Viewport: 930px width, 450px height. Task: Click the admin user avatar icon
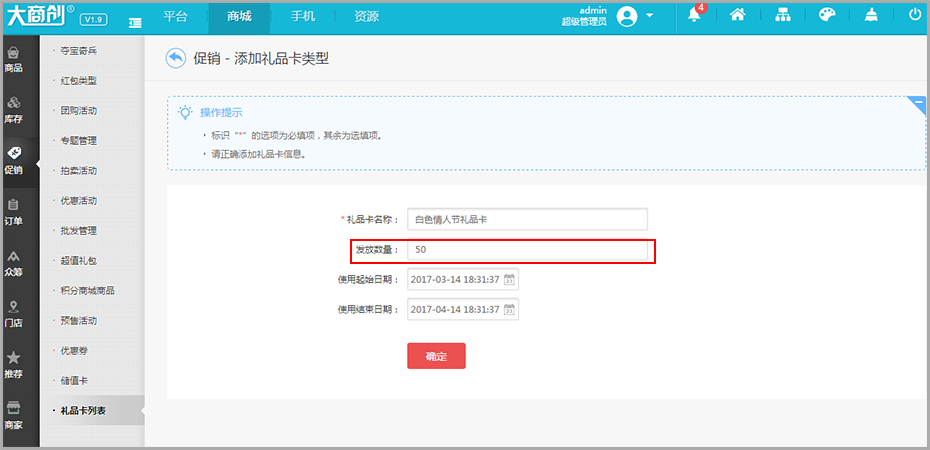pyautogui.click(x=627, y=17)
